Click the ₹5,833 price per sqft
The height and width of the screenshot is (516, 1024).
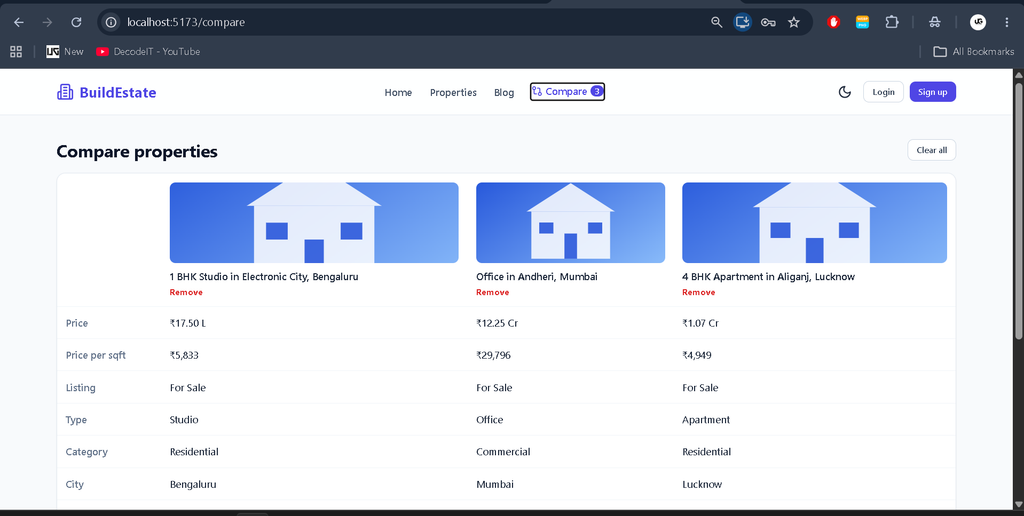click(184, 355)
